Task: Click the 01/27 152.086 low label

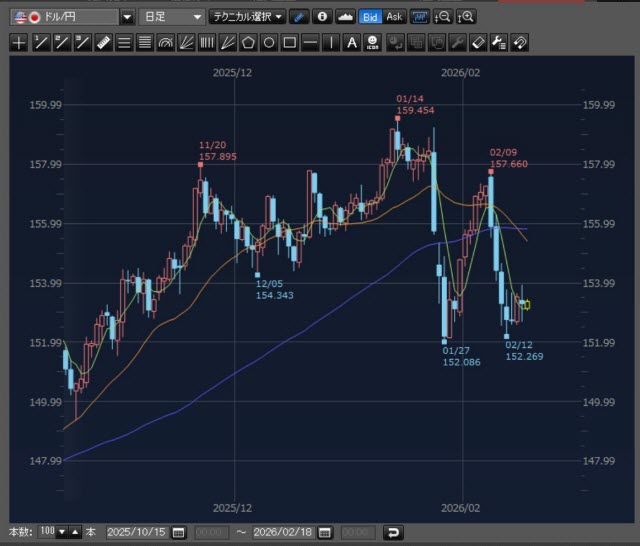Action: [x=461, y=356]
